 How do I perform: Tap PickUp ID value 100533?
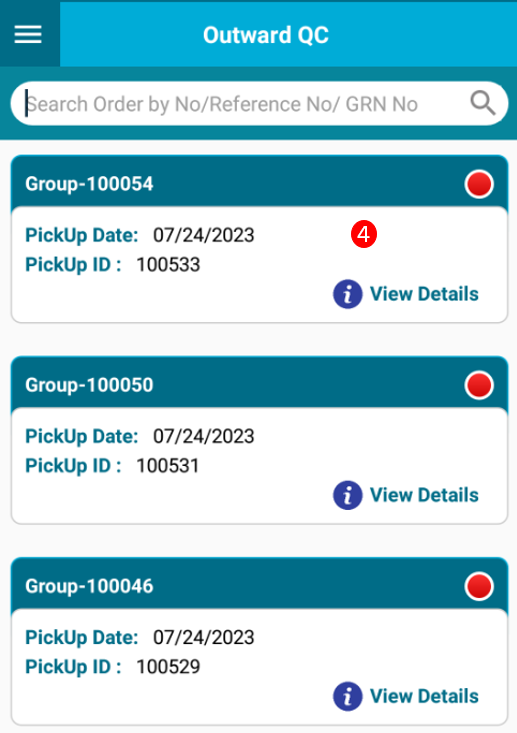pos(168,265)
